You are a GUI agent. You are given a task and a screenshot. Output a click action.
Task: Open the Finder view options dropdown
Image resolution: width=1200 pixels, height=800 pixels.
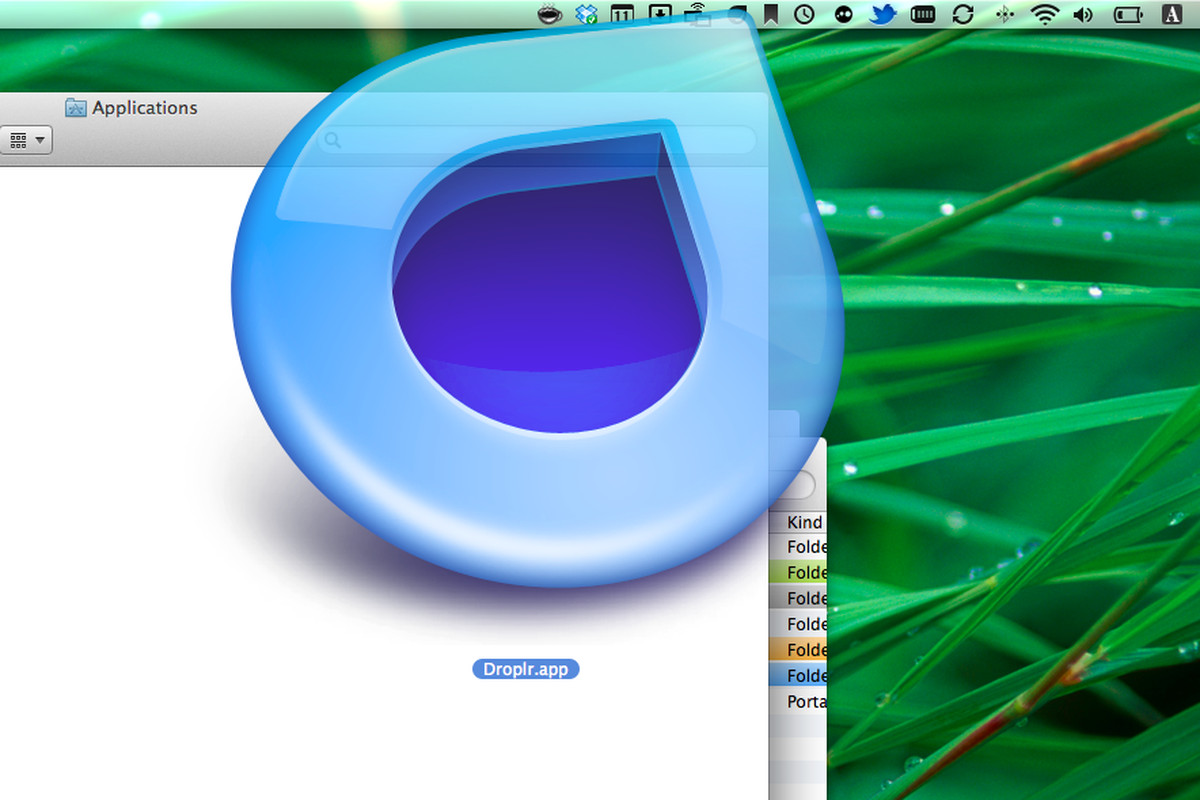tap(27, 140)
